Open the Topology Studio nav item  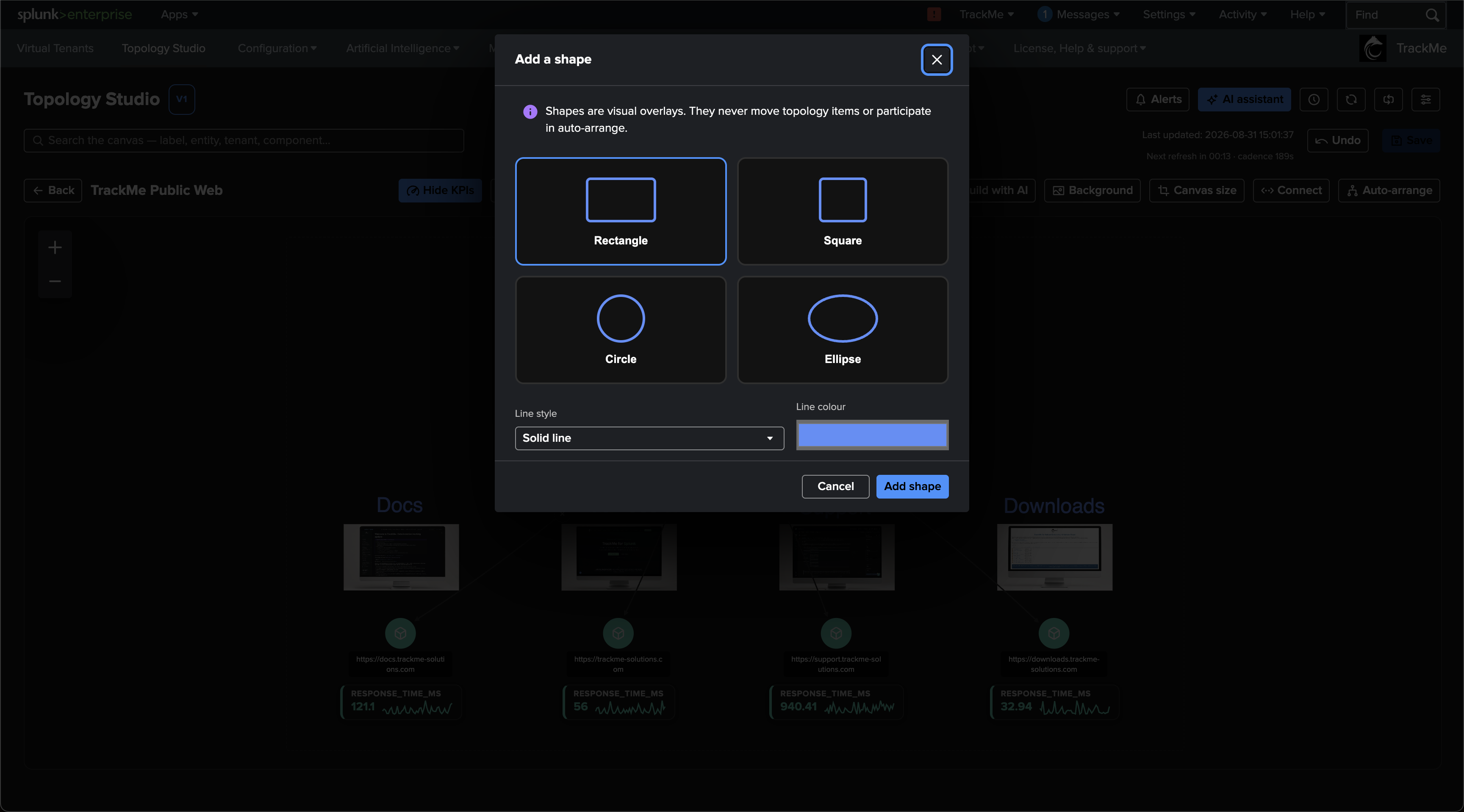(164, 48)
